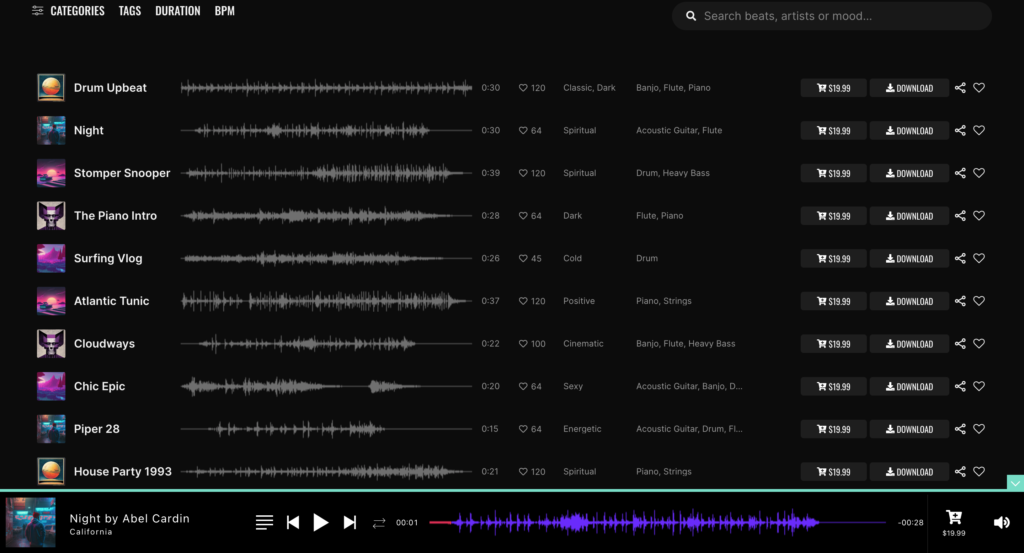Open the Categories filter dropdown
Image resolution: width=1024 pixels, height=553 pixels.
[77, 11]
